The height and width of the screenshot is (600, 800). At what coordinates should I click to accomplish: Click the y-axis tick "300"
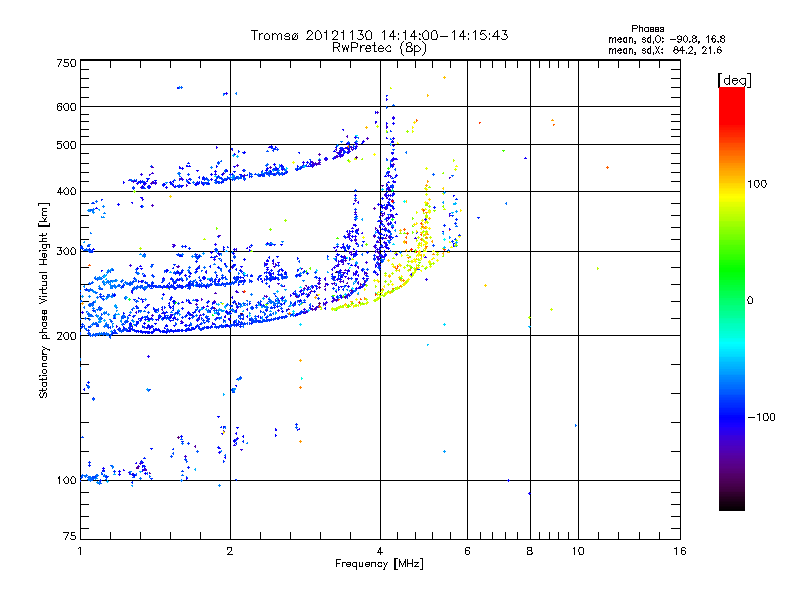[67, 252]
